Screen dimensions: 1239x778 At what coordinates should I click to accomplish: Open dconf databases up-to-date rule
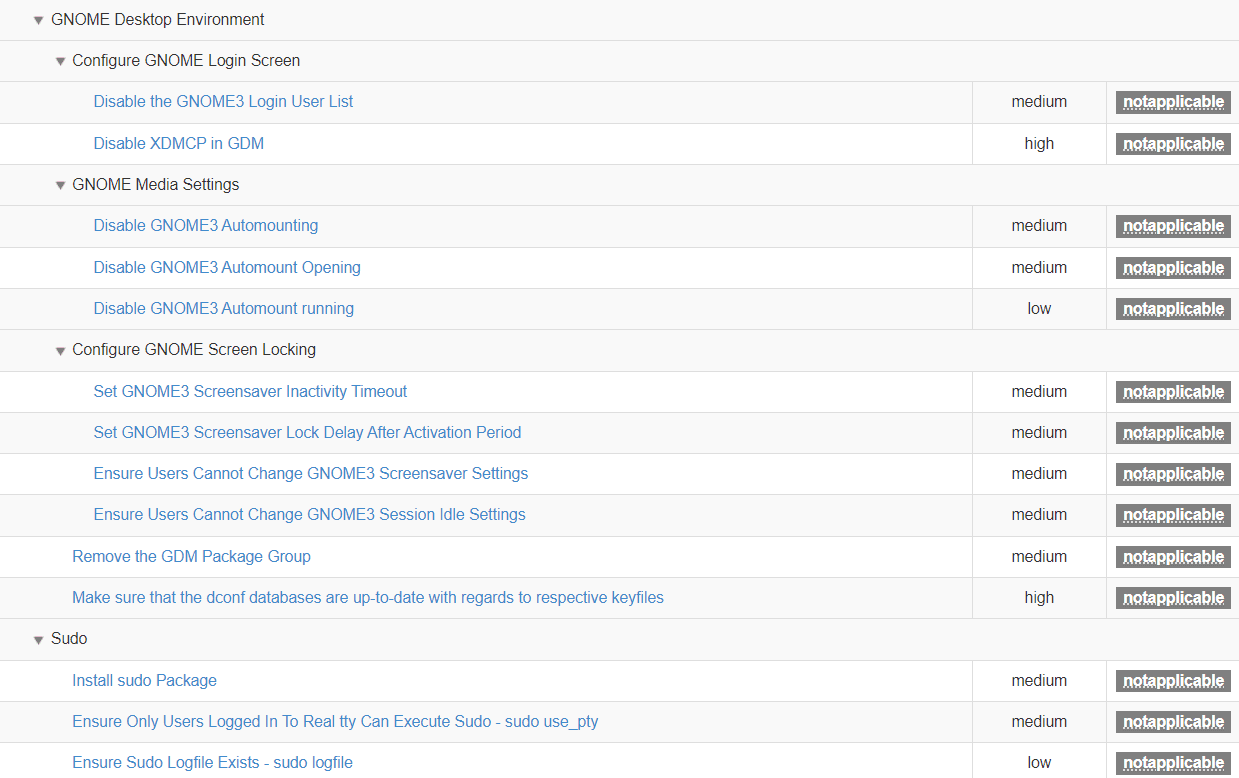click(368, 598)
